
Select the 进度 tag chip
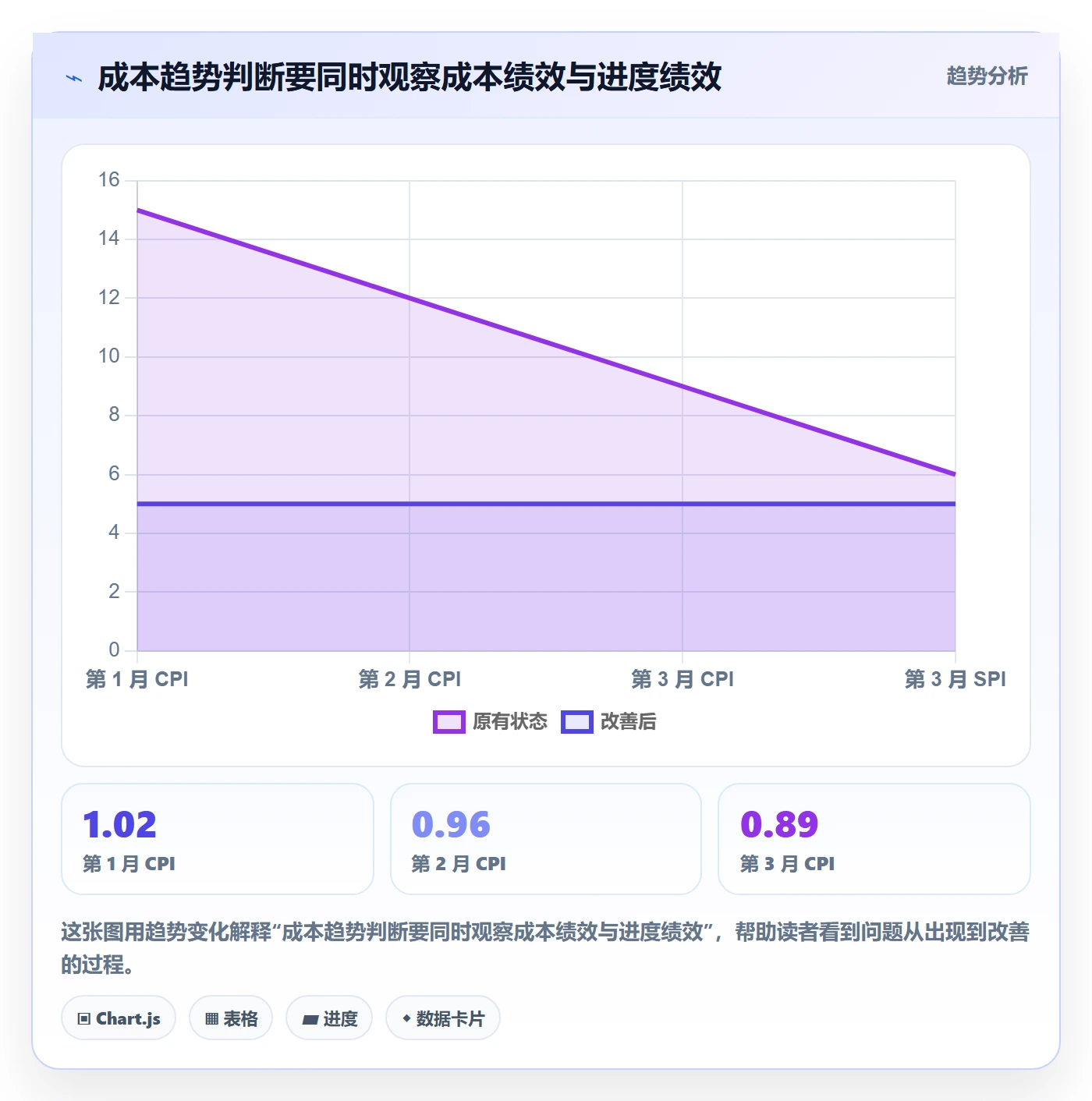tap(329, 1018)
